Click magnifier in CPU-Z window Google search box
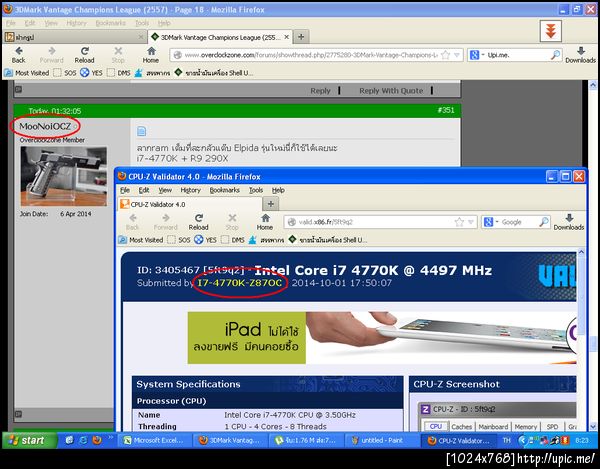This screenshot has height=469, width=600. coord(544,222)
